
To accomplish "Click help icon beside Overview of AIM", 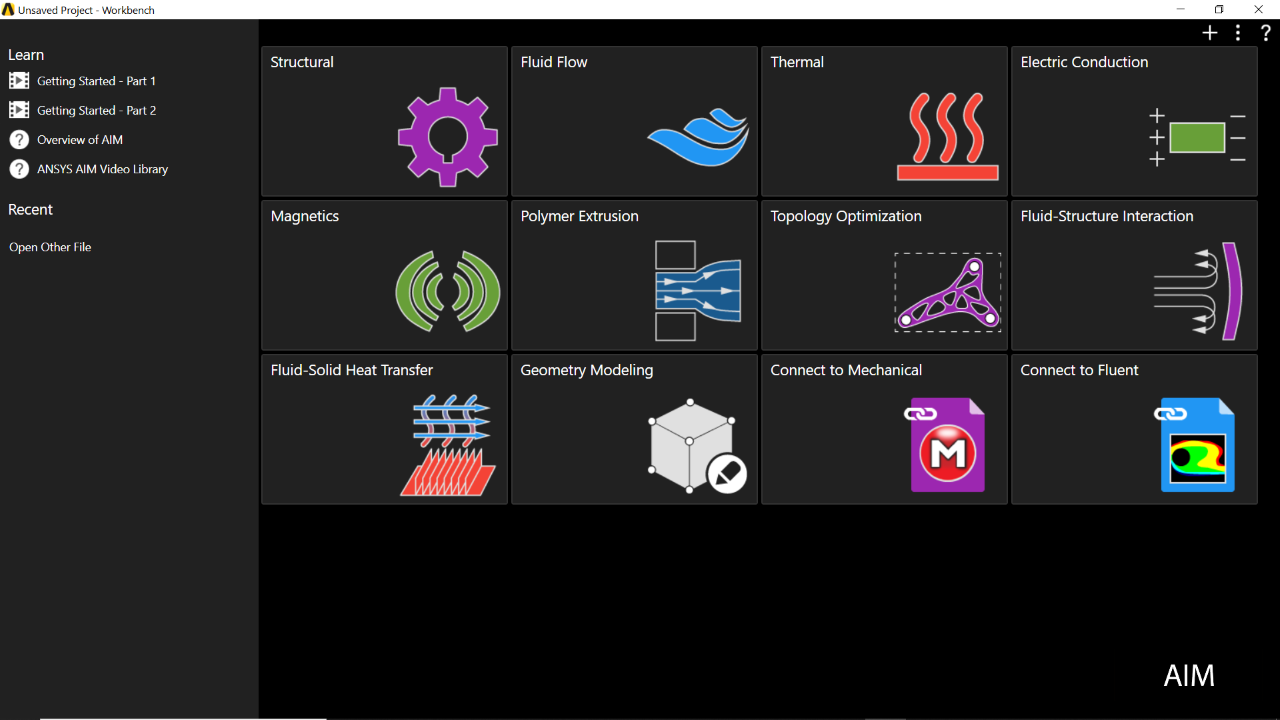I will click(19, 140).
